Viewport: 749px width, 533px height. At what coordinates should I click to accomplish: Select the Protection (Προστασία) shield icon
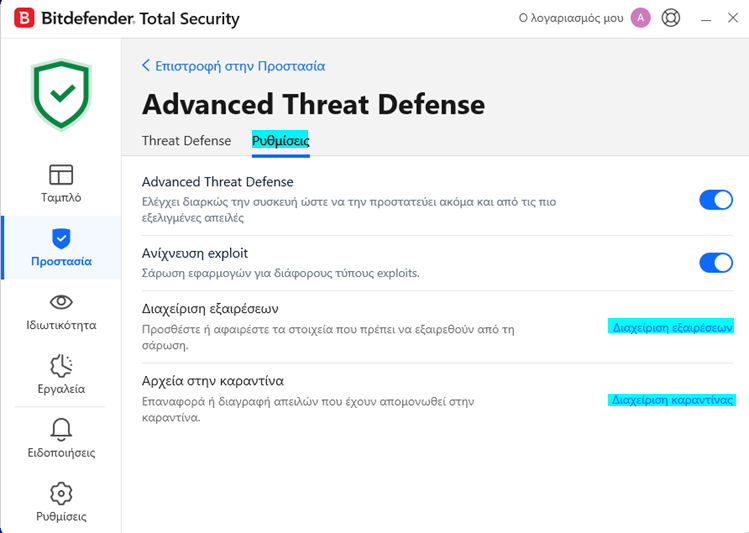(61, 239)
